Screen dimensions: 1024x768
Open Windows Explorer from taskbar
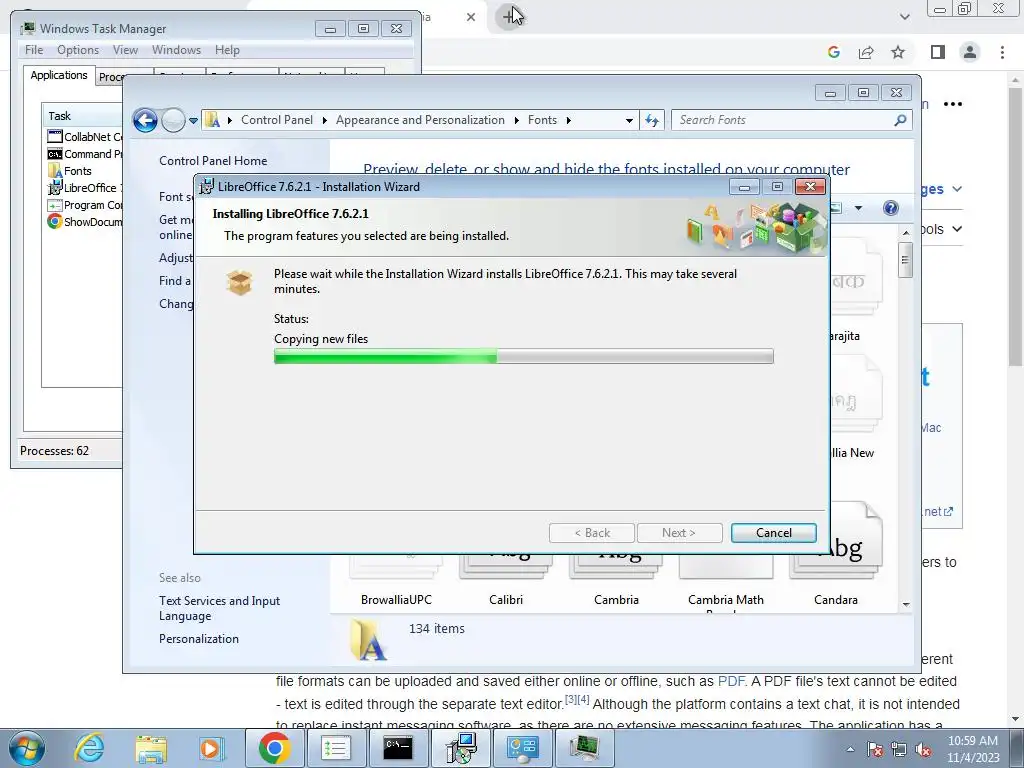pos(151,748)
